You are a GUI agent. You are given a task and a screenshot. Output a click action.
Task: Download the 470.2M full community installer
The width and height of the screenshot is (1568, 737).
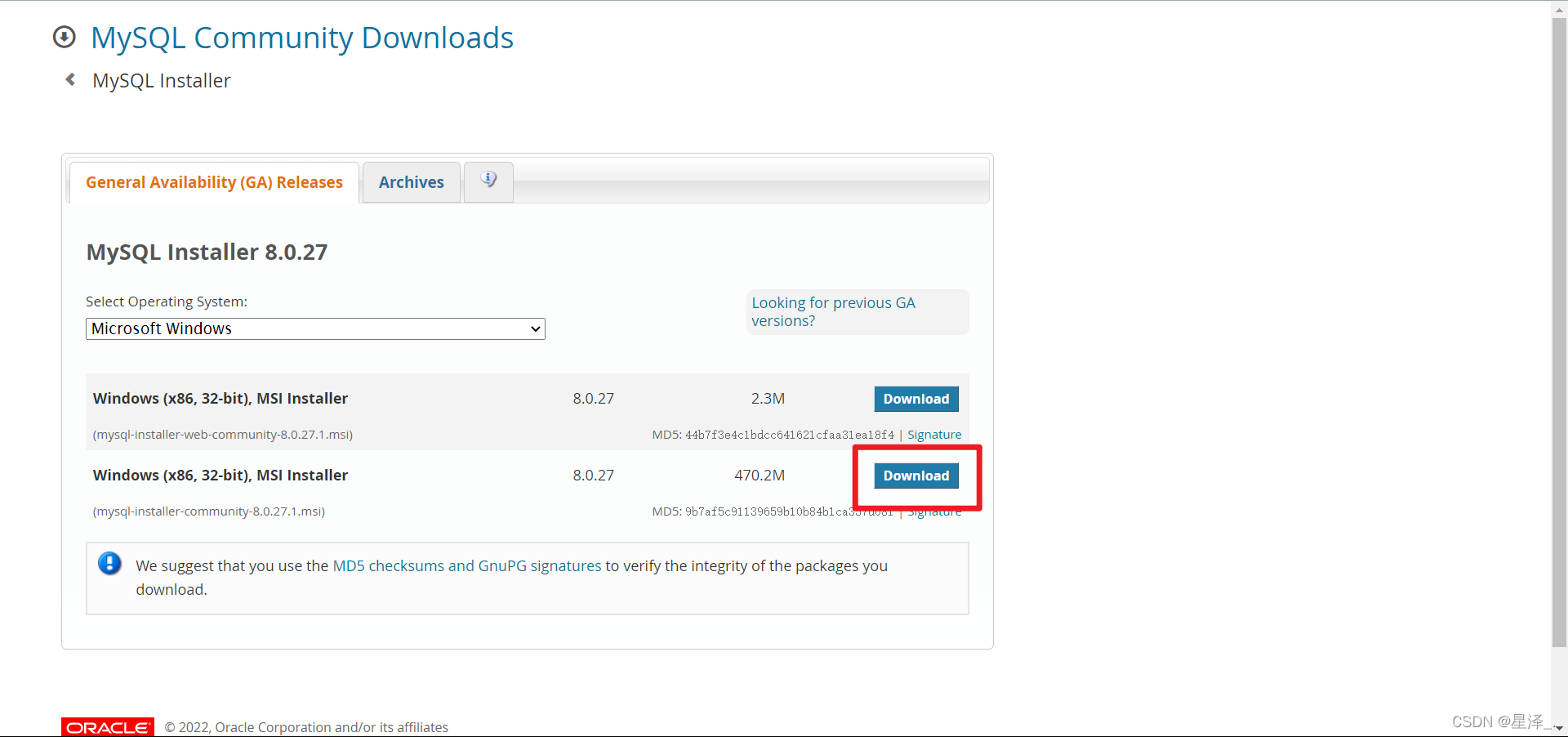pos(916,476)
